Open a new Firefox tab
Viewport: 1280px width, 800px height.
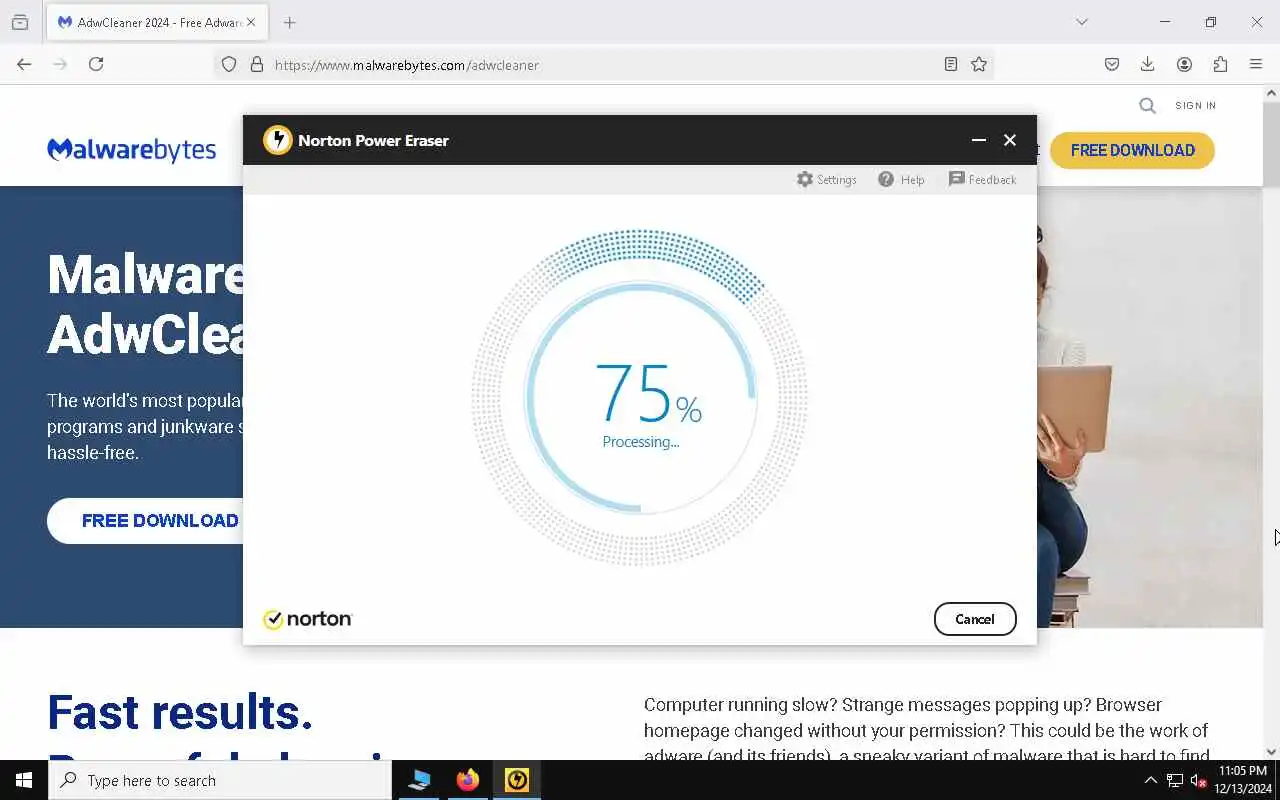(290, 22)
